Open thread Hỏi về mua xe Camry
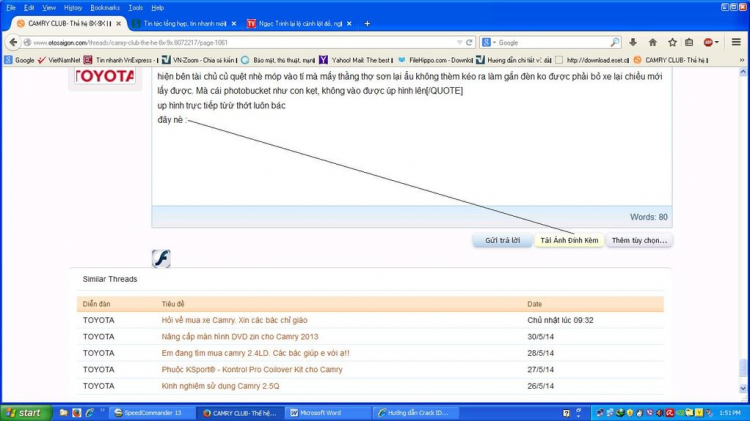 (234, 320)
